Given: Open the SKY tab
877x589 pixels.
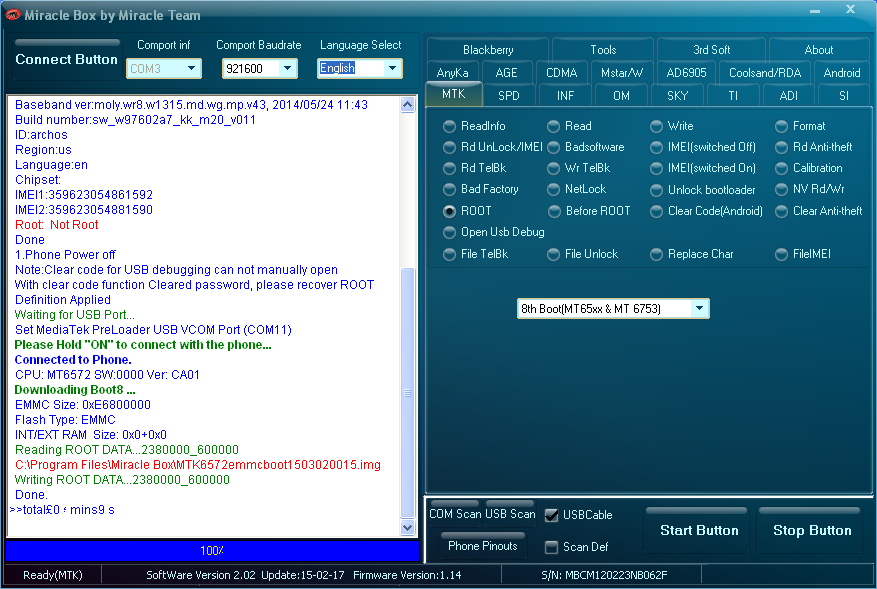Looking at the screenshot, I should click(x=677, y=96).
